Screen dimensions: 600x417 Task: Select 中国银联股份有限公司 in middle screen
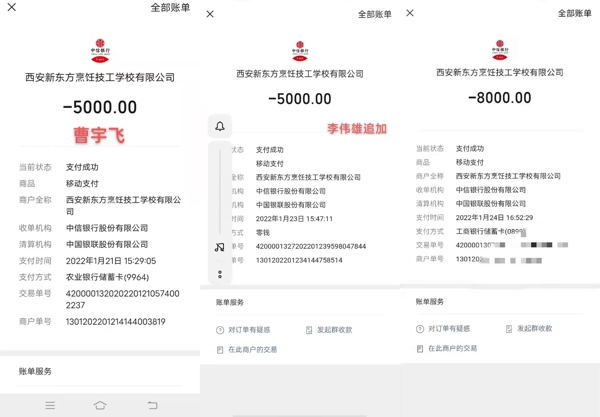(291, 205)
